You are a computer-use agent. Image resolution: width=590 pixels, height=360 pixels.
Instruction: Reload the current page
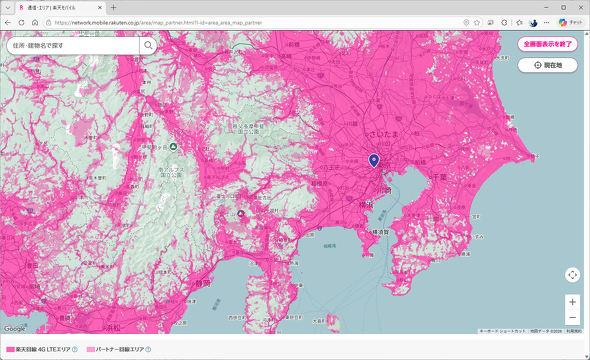(x=21, y=23)
